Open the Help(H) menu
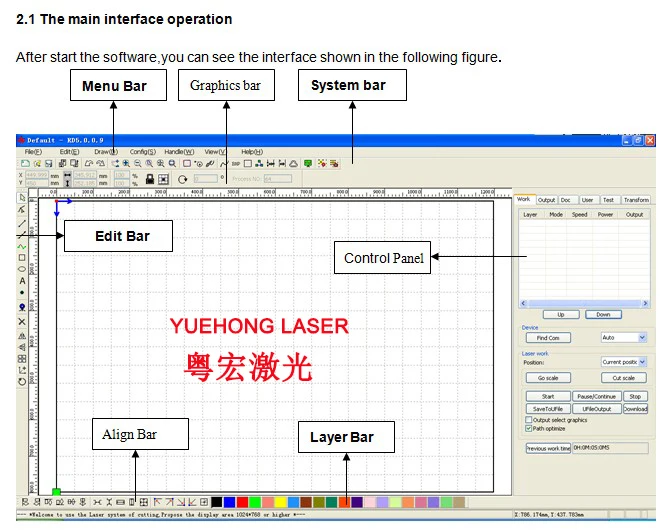This screenshot has width=665, height=530. 252,152
